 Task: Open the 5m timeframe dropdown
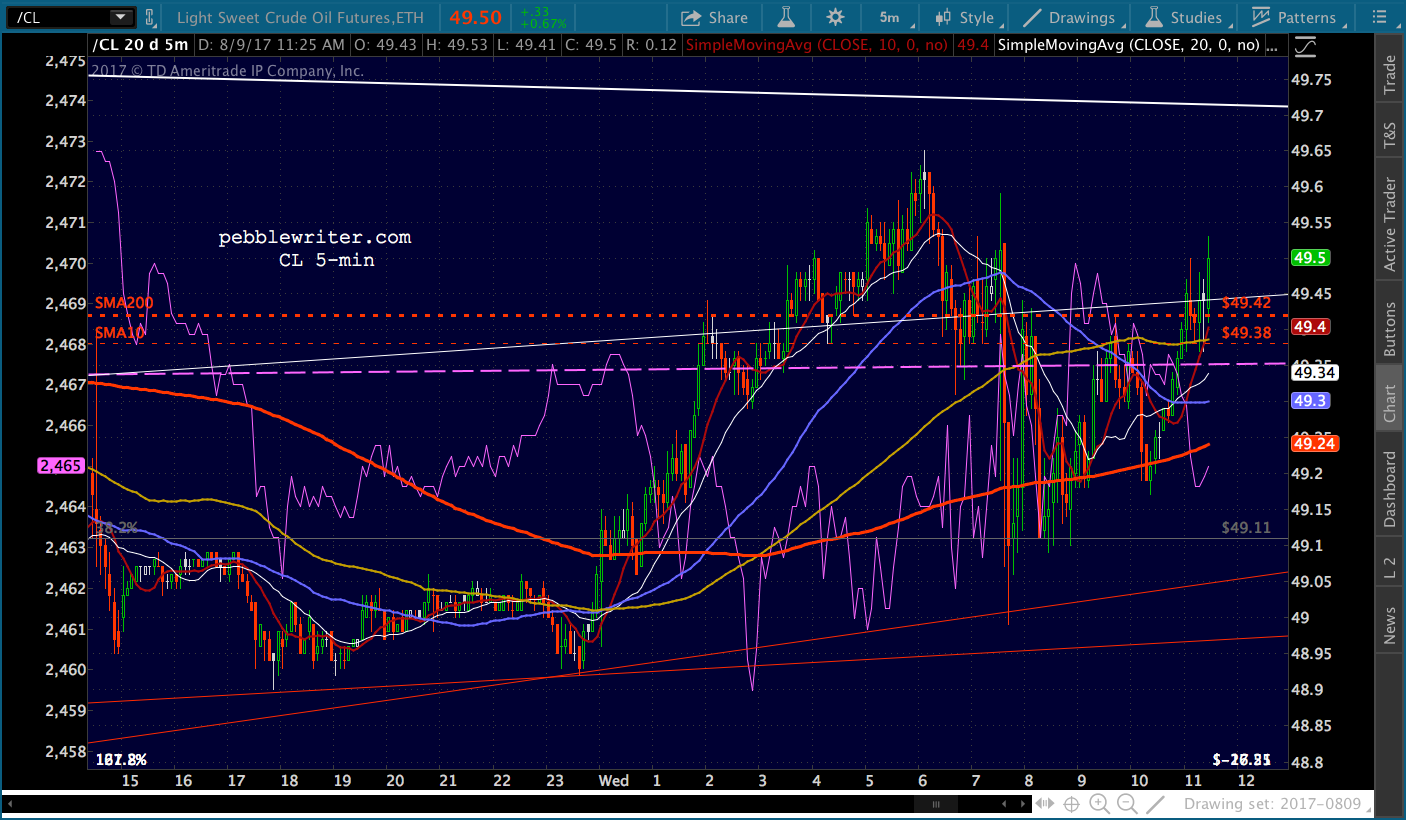(888, 17)
